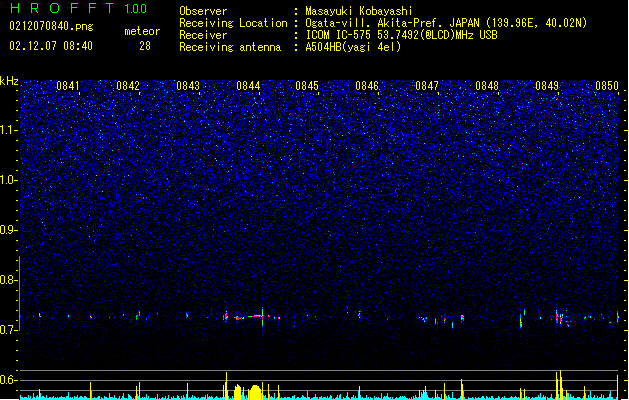The image size is (629, 400).
Task: Click the Observer label
Action: tap(203, 11)
